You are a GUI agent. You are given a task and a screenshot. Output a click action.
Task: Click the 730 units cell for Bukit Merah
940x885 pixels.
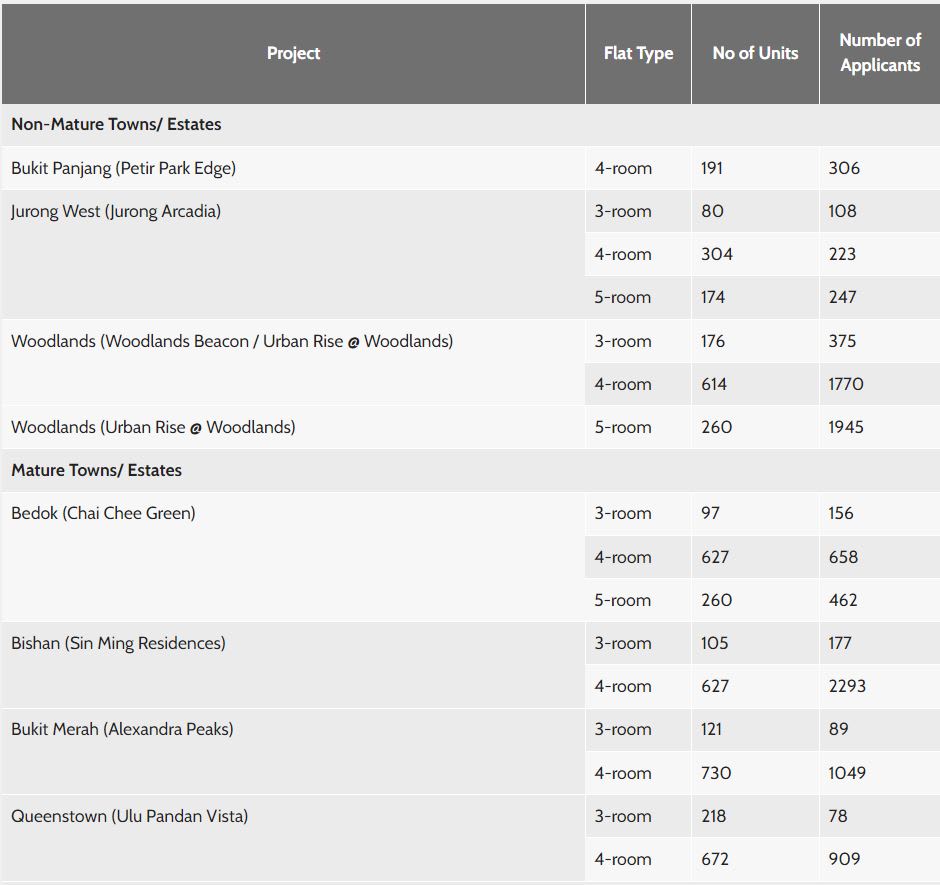pyautogui.click(x=716, y=773)
